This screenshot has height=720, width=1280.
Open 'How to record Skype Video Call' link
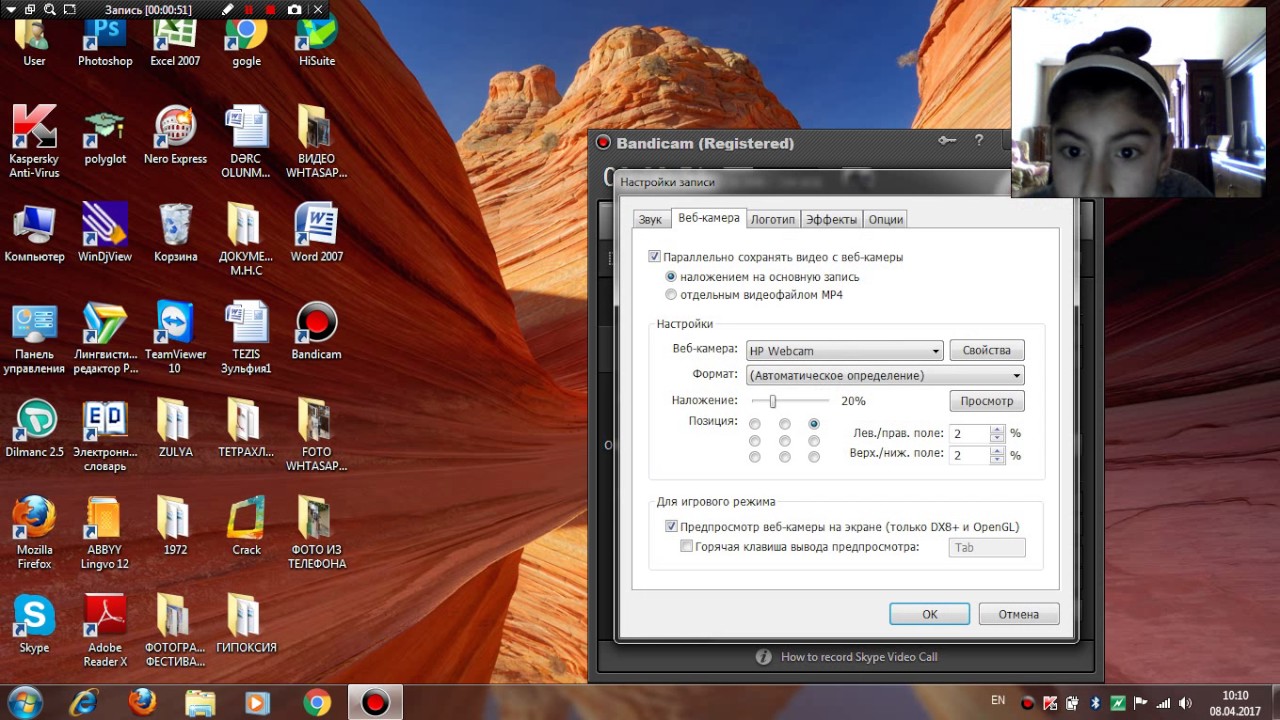click(x=859, y=657)
